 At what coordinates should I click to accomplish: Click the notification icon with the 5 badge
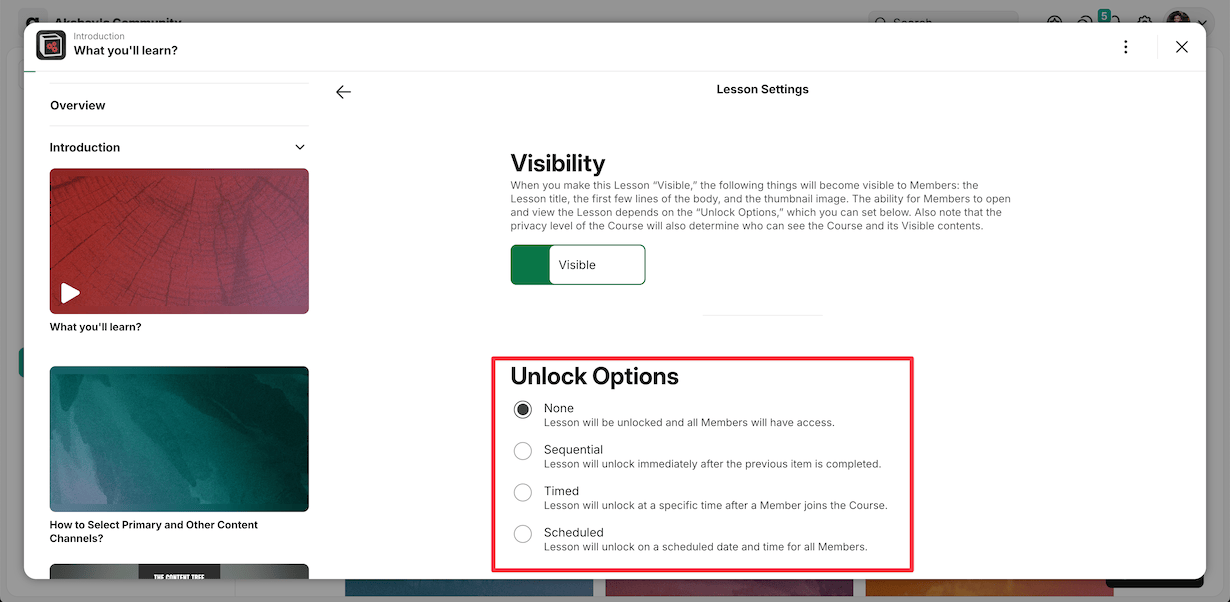1087,21
